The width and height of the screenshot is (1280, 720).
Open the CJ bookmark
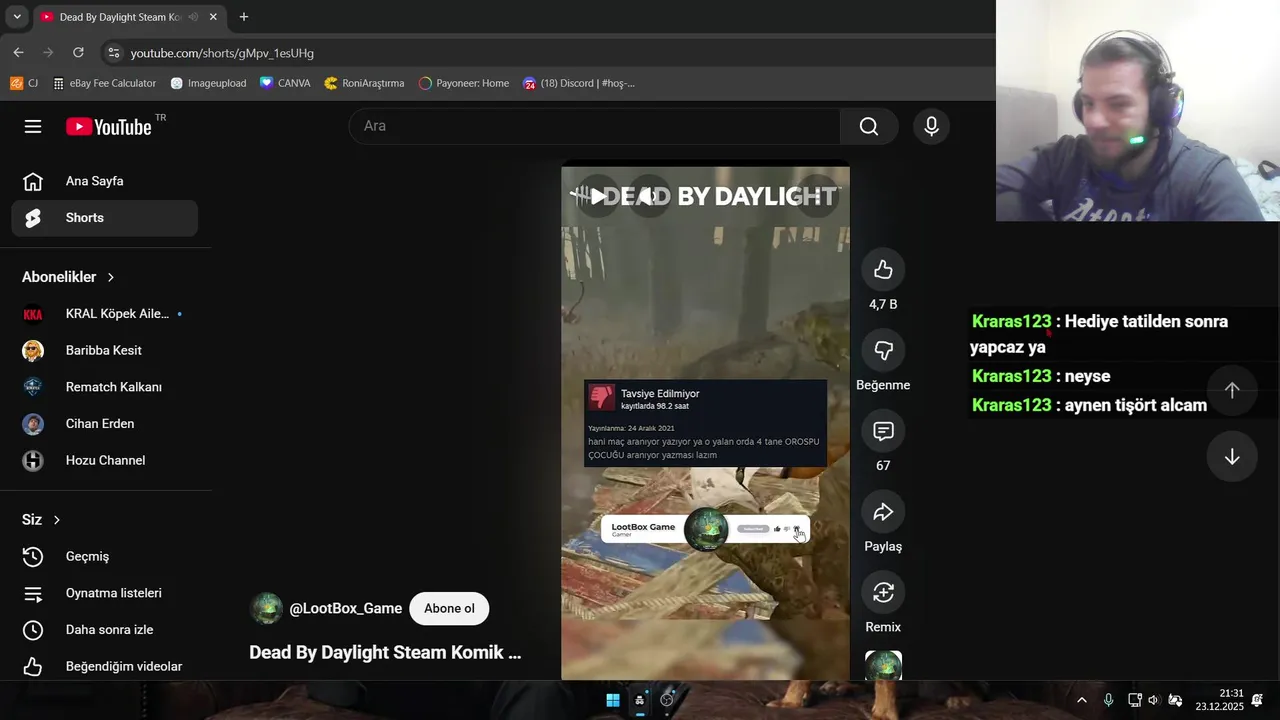coord(24,83)
